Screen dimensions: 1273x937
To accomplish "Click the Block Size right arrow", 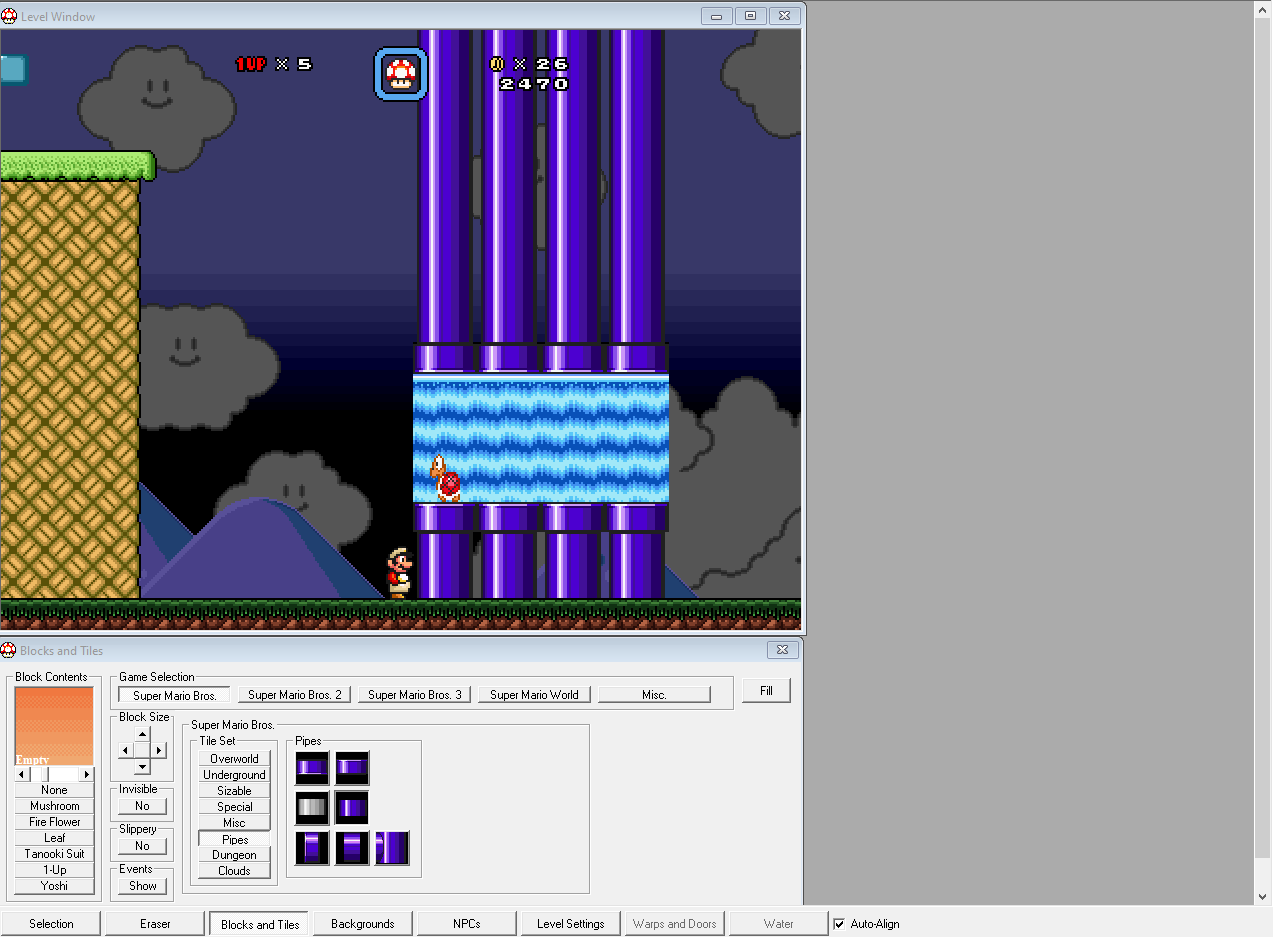I will tap(158, 750).
